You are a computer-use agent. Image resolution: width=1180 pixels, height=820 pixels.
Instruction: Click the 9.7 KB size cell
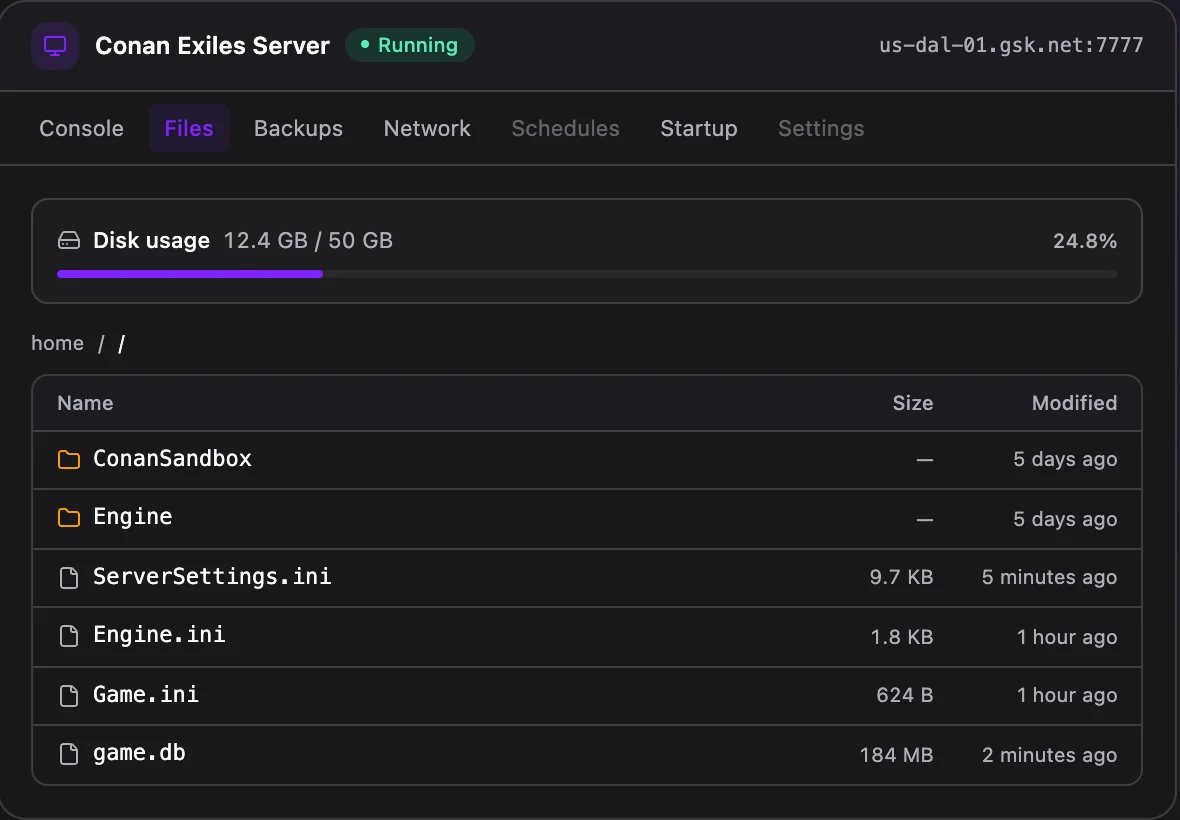pos(901,577)
